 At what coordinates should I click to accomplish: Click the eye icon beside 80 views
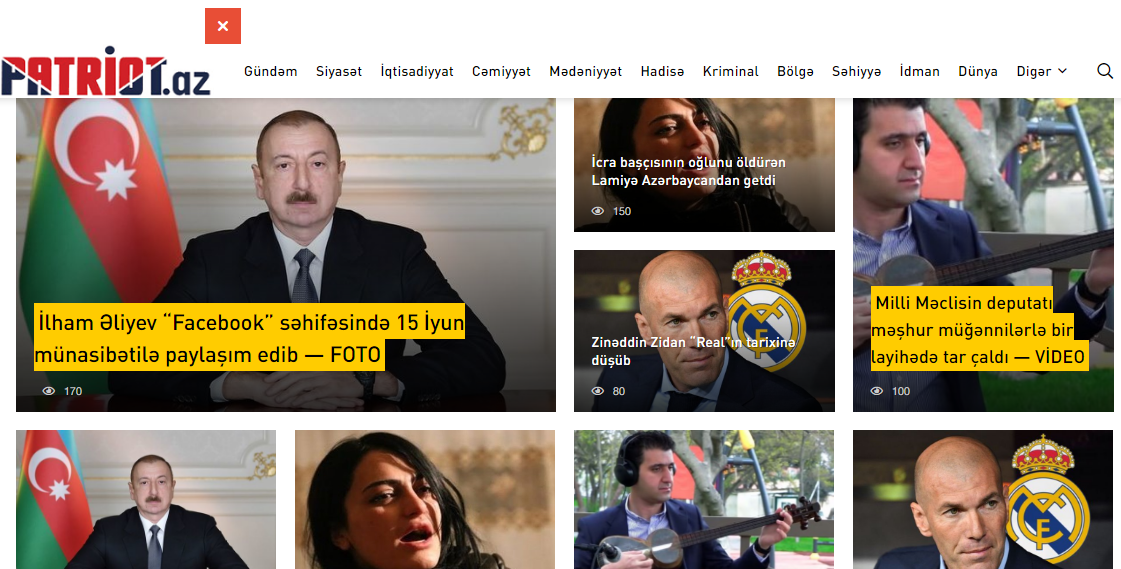pyautogui.click(x=598, y=391)
